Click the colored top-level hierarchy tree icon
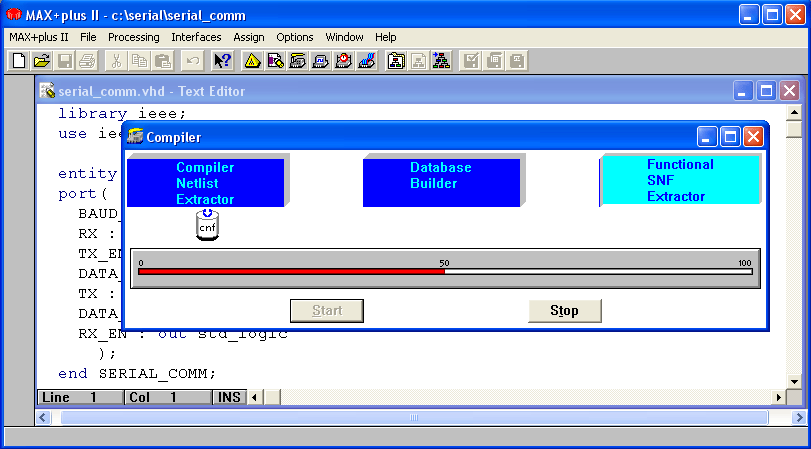This screenshot has height=449, width=811. [x=441, y=61]
